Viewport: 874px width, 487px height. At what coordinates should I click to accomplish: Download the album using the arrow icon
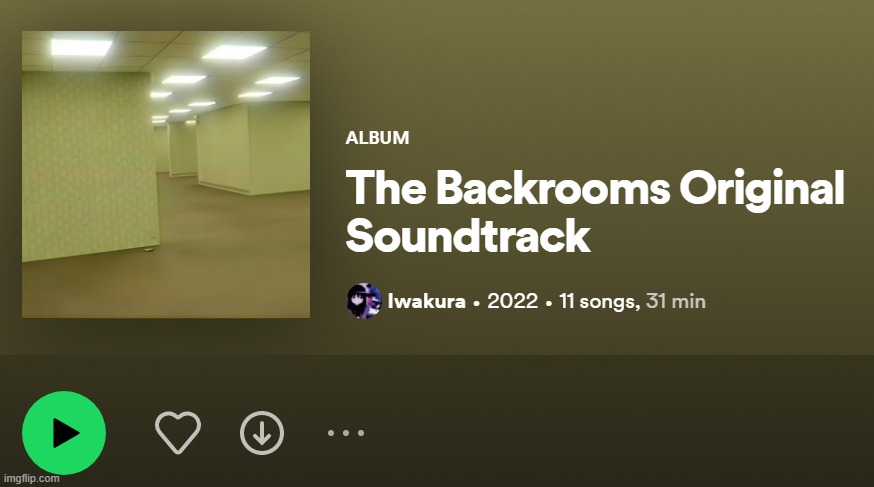pyautogui.click(x=262, y=433)
